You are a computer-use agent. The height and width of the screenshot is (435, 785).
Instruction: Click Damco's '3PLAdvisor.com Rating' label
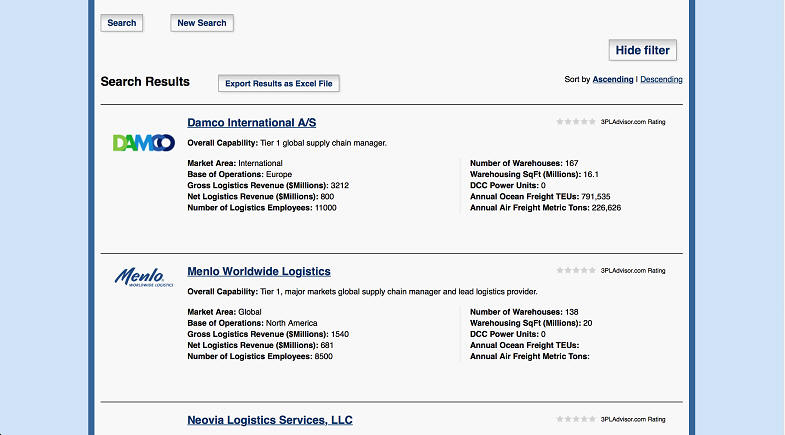pos(633,122)
